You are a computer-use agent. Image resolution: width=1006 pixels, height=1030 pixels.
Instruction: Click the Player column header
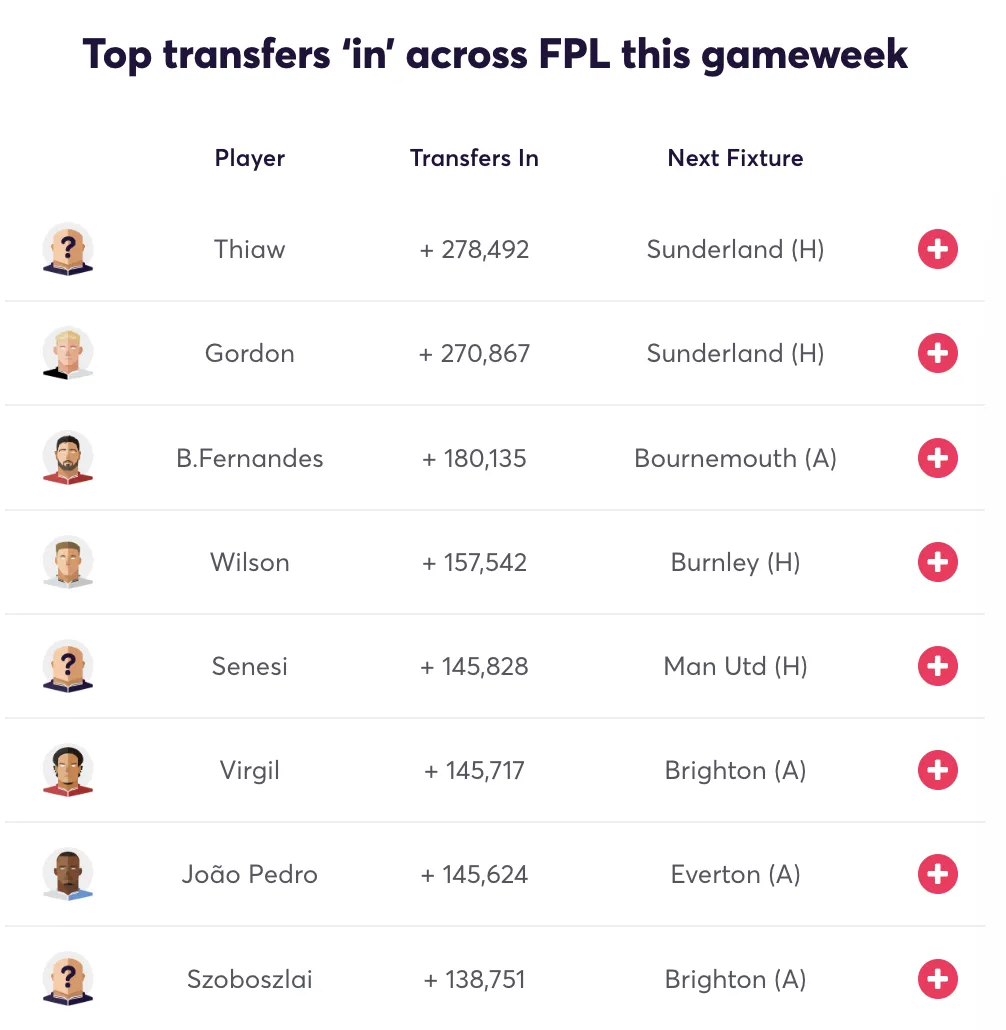pos(249,158)
